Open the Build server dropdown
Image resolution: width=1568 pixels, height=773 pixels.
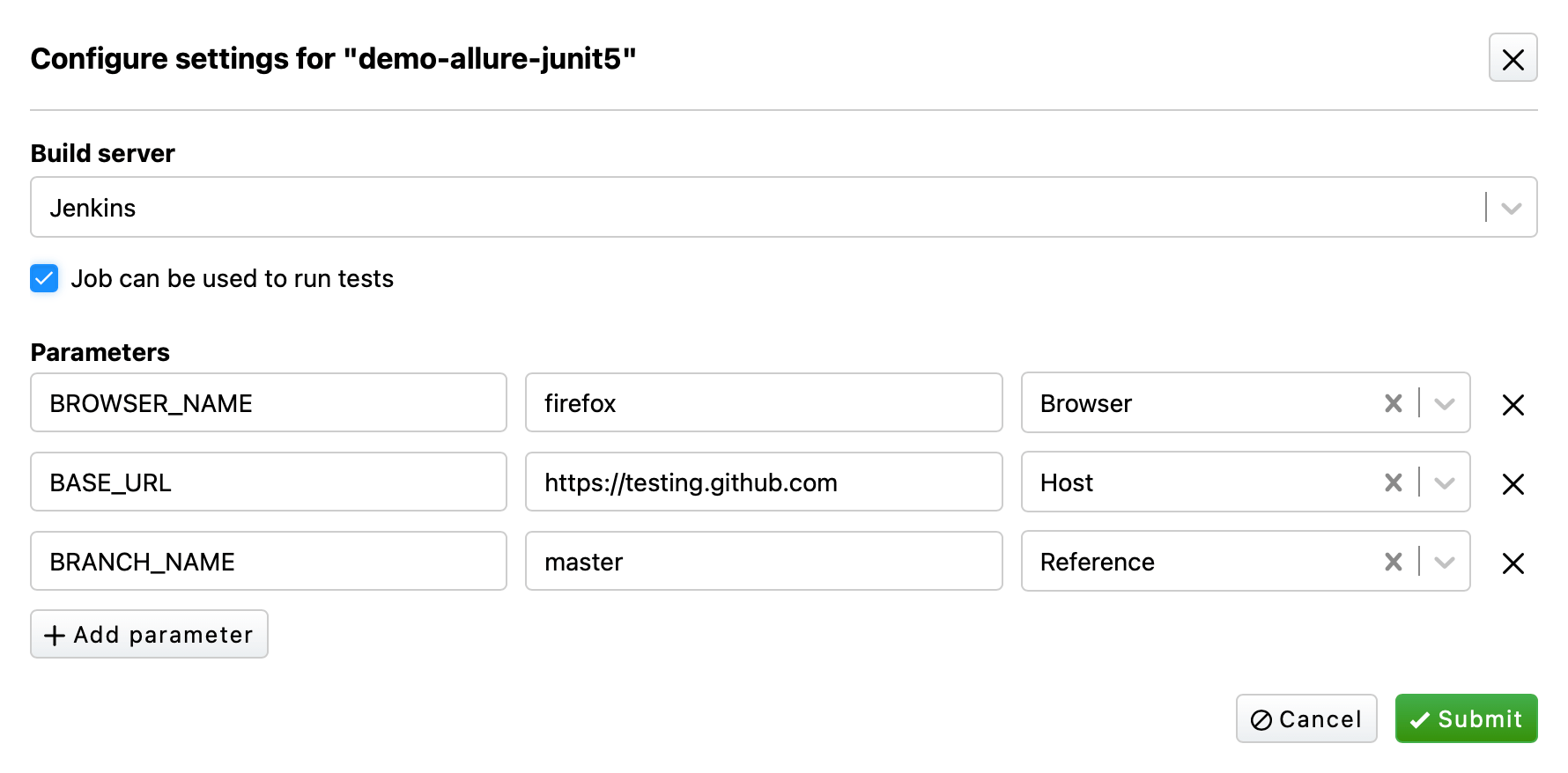point(1512,208)
